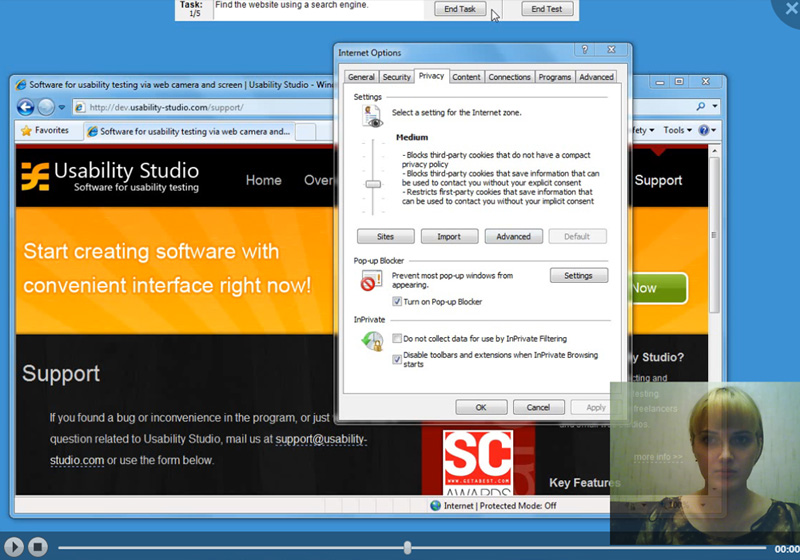Click the pop-up blocker icon

tap(371, 281)
